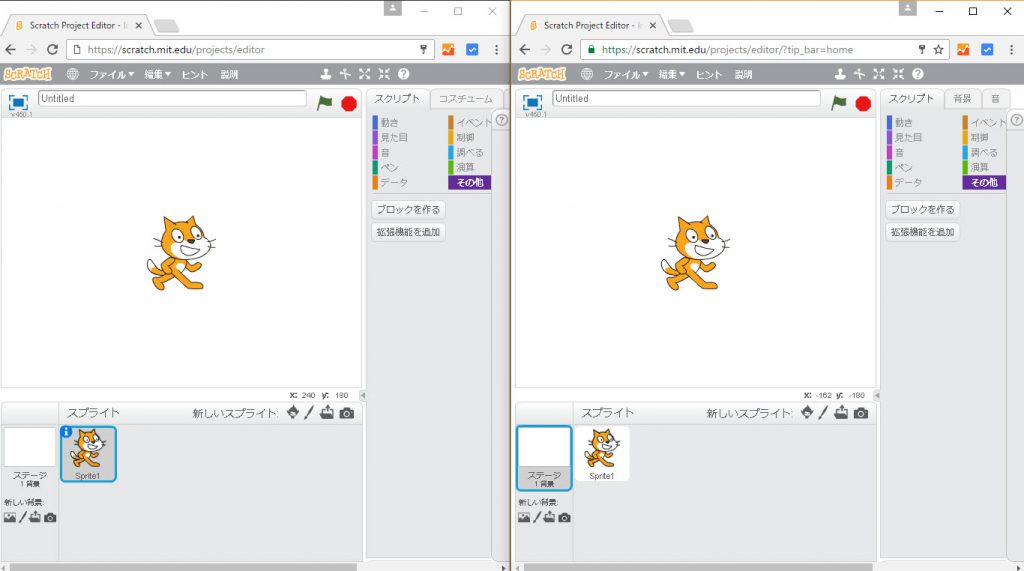Select 制御 block category in left window
This screenshot has width=1024, height=571.
pos(465,137)
